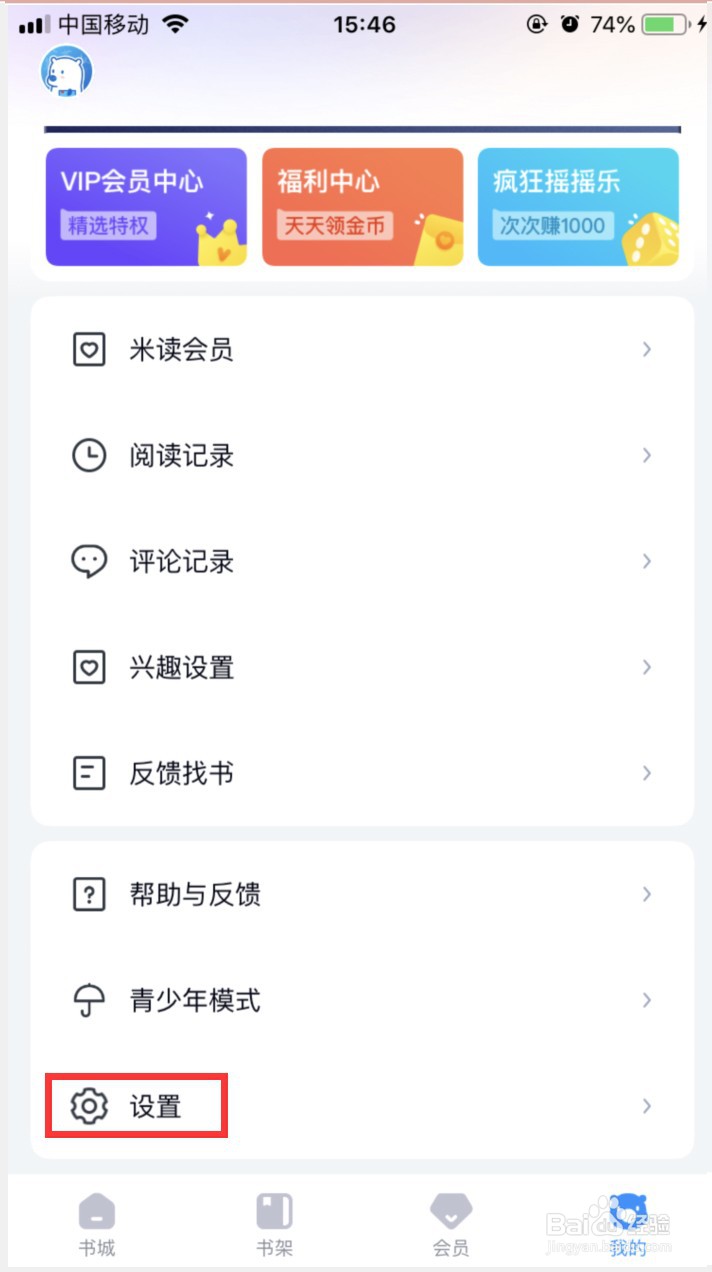Open the 疯狂摇摇乐 dice card
Screen dimensions: 712x1272
tap(578, 207)
